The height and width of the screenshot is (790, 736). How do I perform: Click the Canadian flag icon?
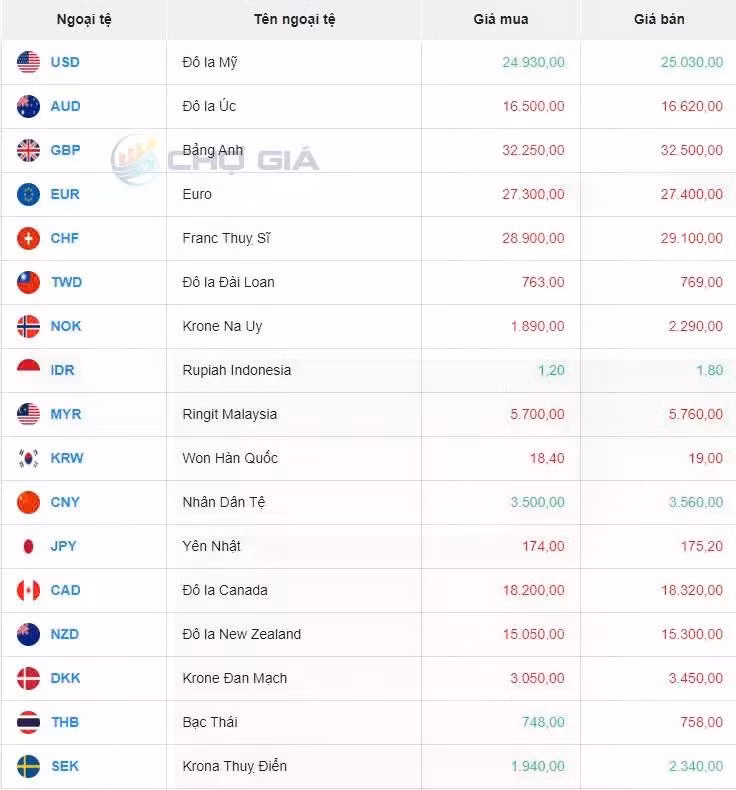[x=28, y=590]
